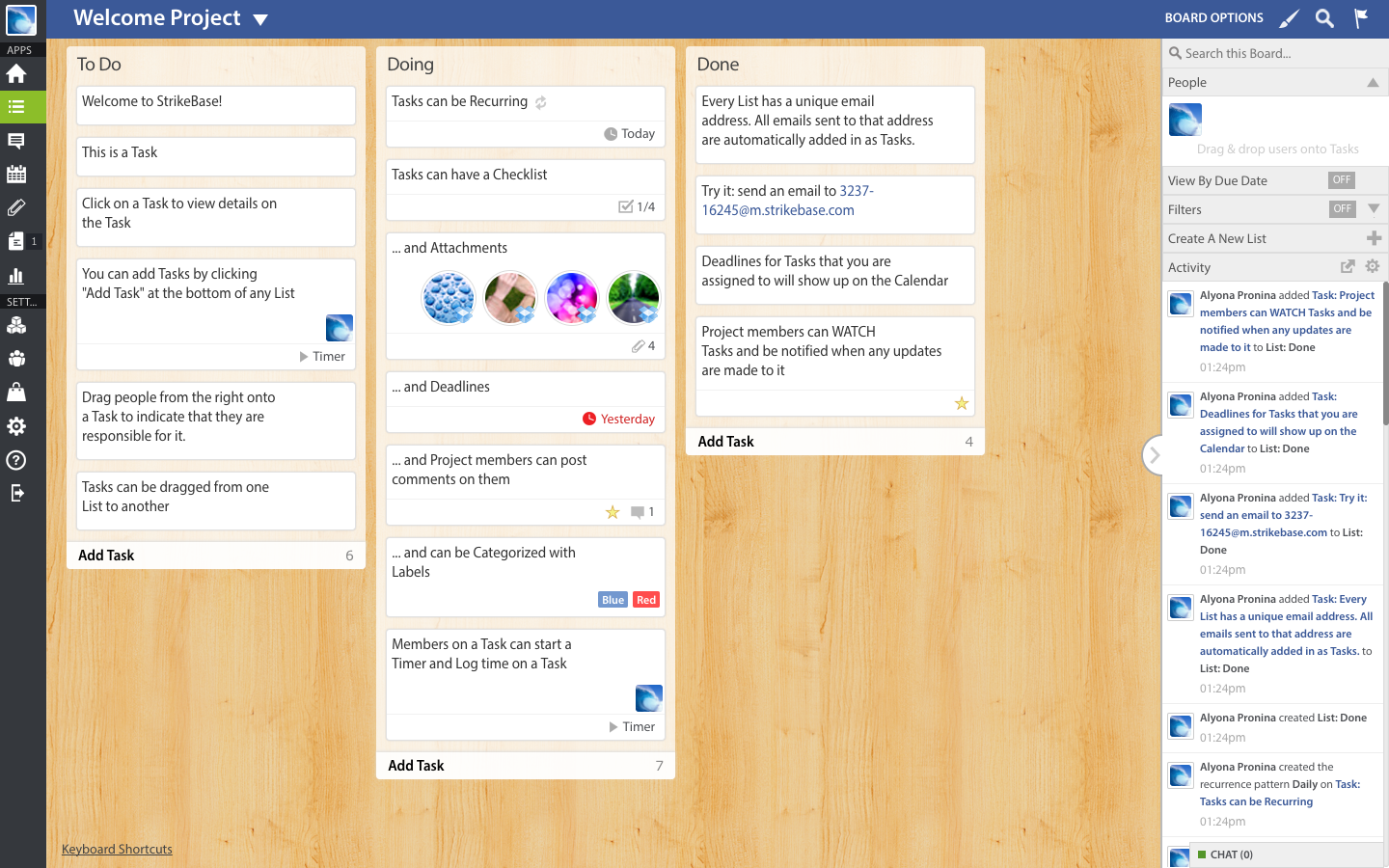Click the Create A New List row

1275,238
